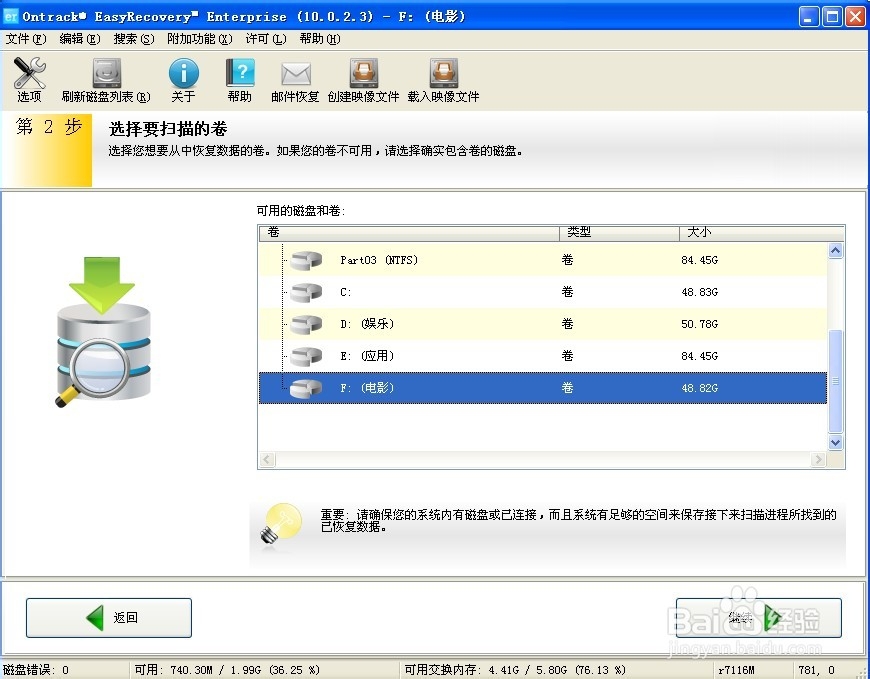Viewport: 870px width, 679px height.
Task: Click the disk icon beside F: (电影)
Action: tap(306, 388)
